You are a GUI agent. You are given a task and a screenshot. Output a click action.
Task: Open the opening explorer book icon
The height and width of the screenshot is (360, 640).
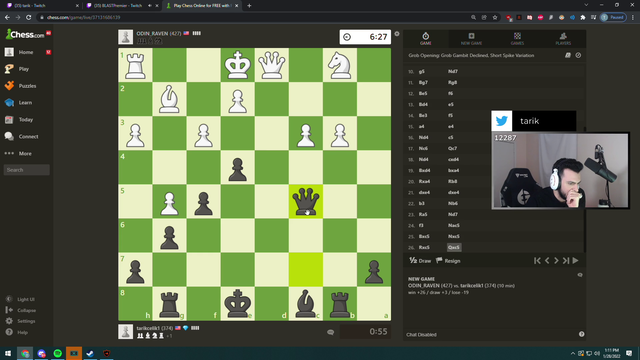tap(568, 55)
